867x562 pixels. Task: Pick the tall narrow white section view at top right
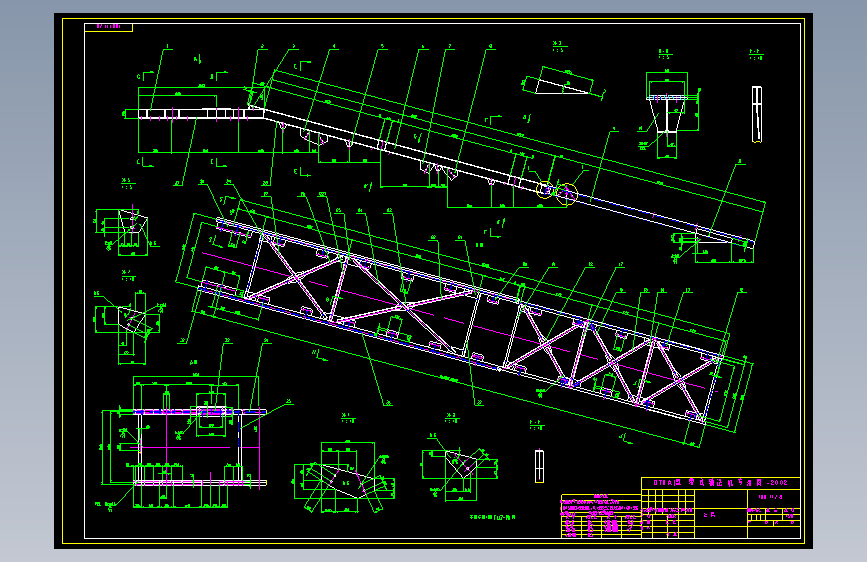click(x=757, y=114)
